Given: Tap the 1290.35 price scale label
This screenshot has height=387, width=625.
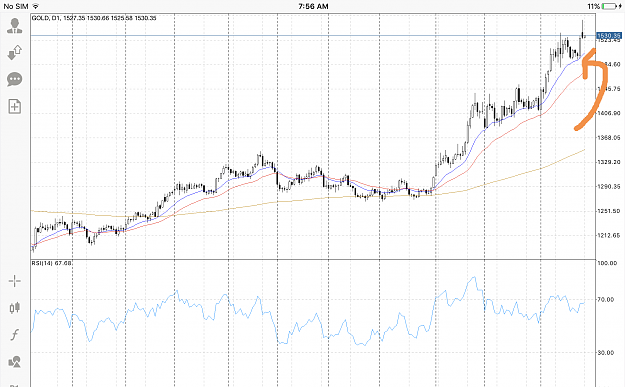Looking at the screenshot, I should [x=609, y=187].
